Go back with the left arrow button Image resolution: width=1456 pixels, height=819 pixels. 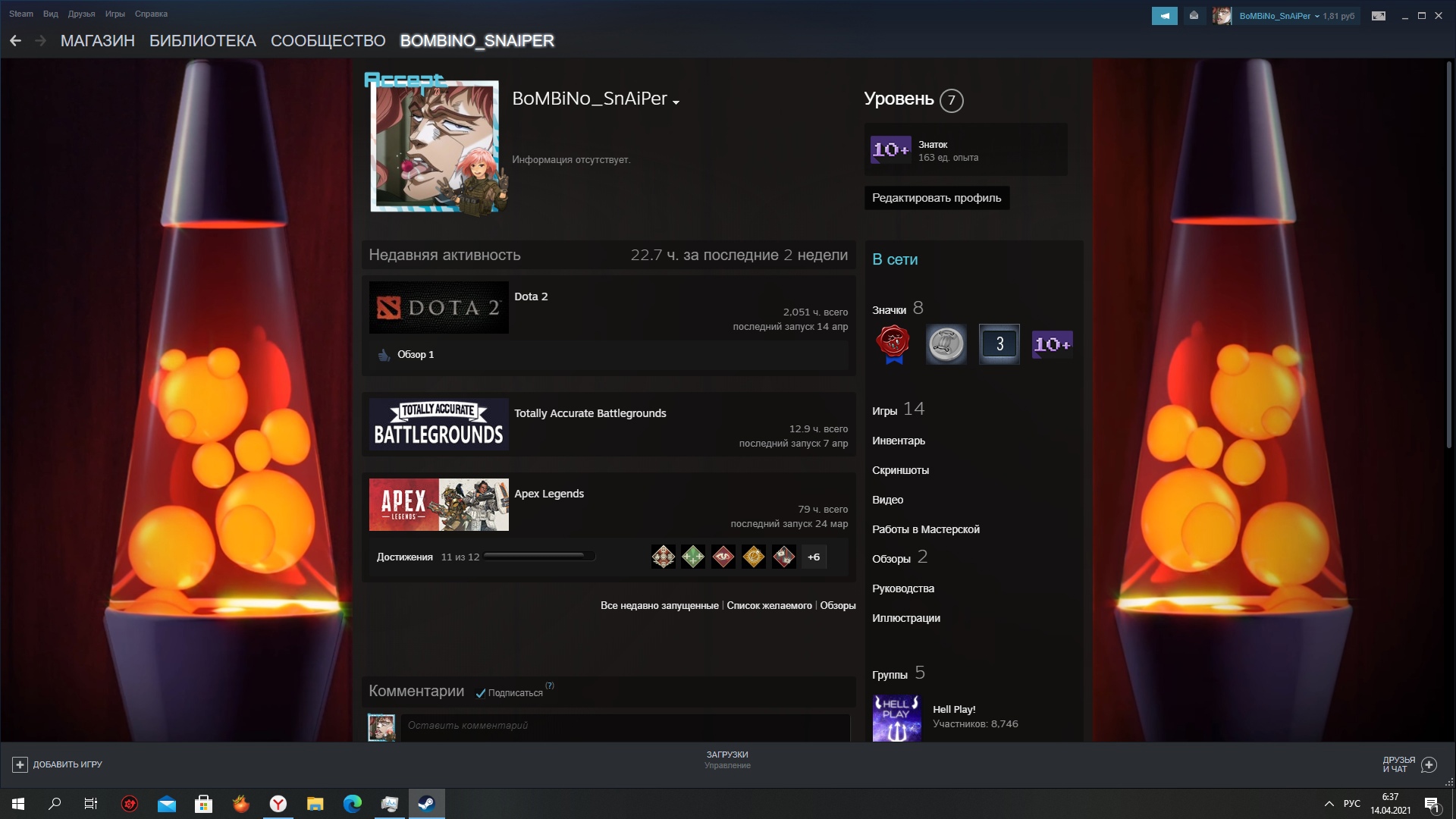tap(15, 41)
